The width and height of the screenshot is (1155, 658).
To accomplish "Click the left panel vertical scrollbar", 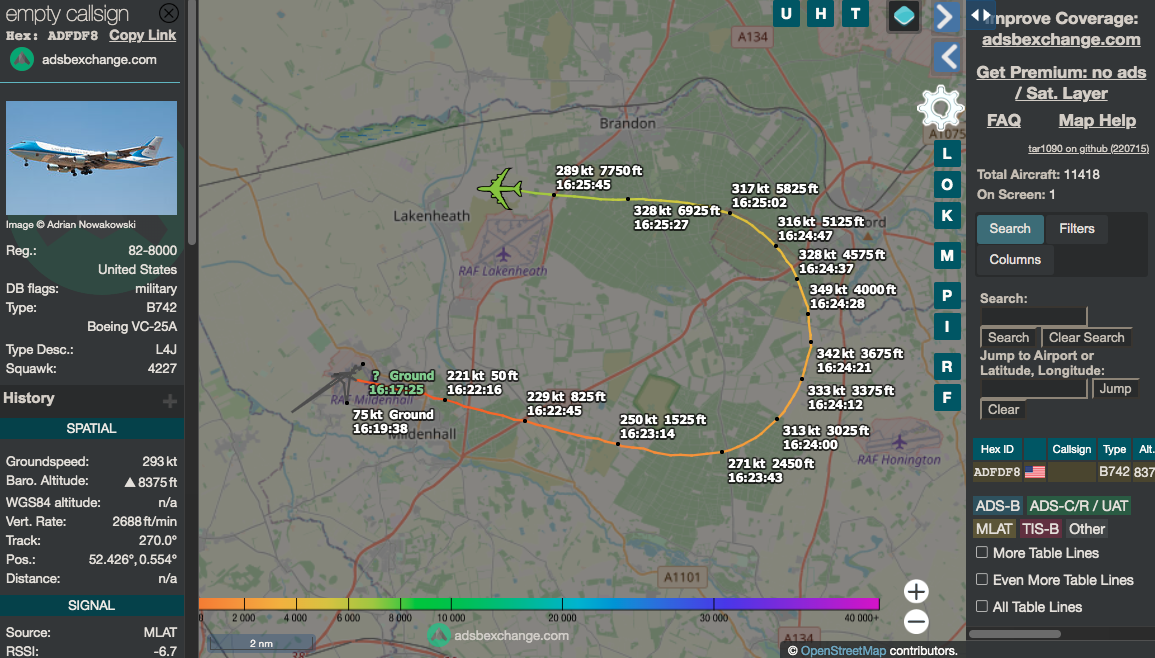I will pyautogui.click(x=192, y=122).
